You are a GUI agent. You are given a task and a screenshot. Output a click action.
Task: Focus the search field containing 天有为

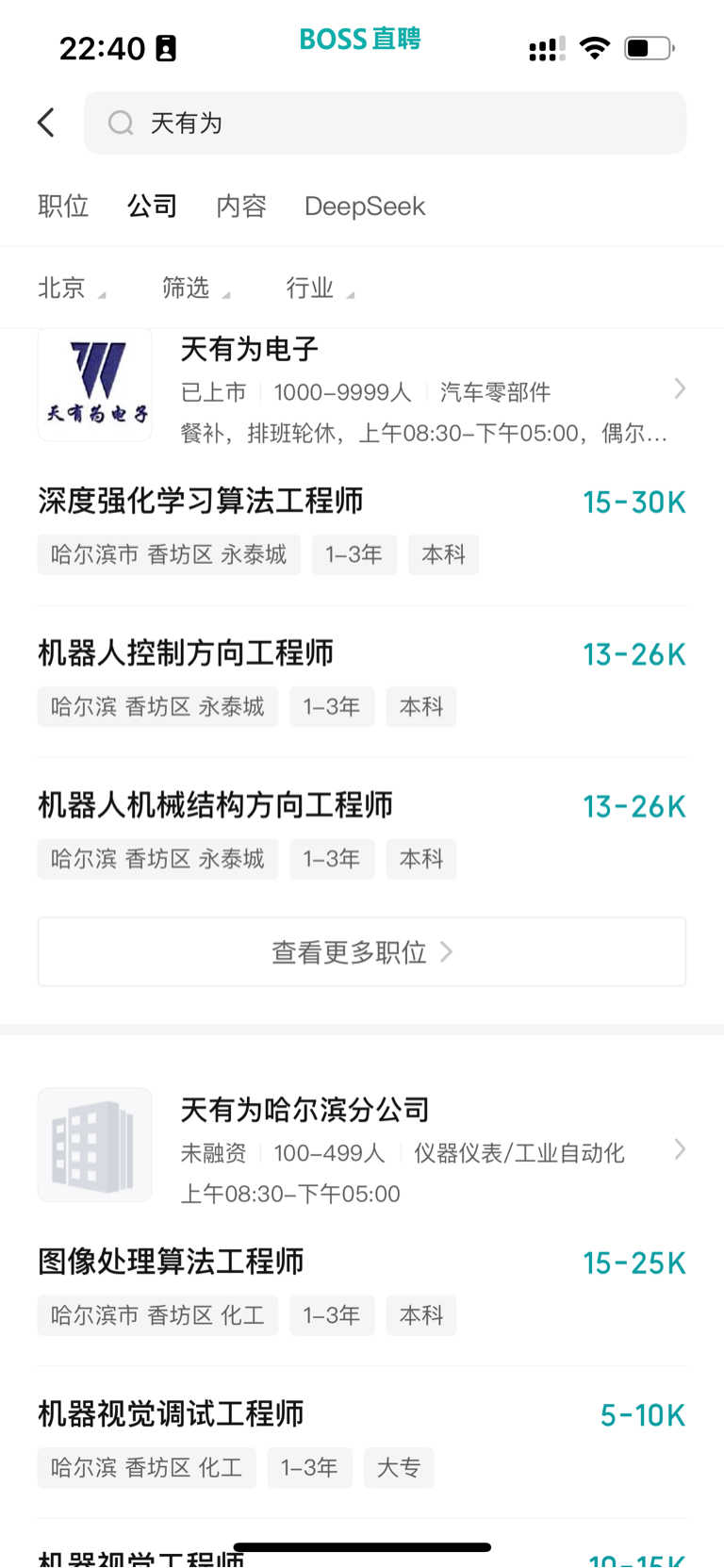click(385, 123)
